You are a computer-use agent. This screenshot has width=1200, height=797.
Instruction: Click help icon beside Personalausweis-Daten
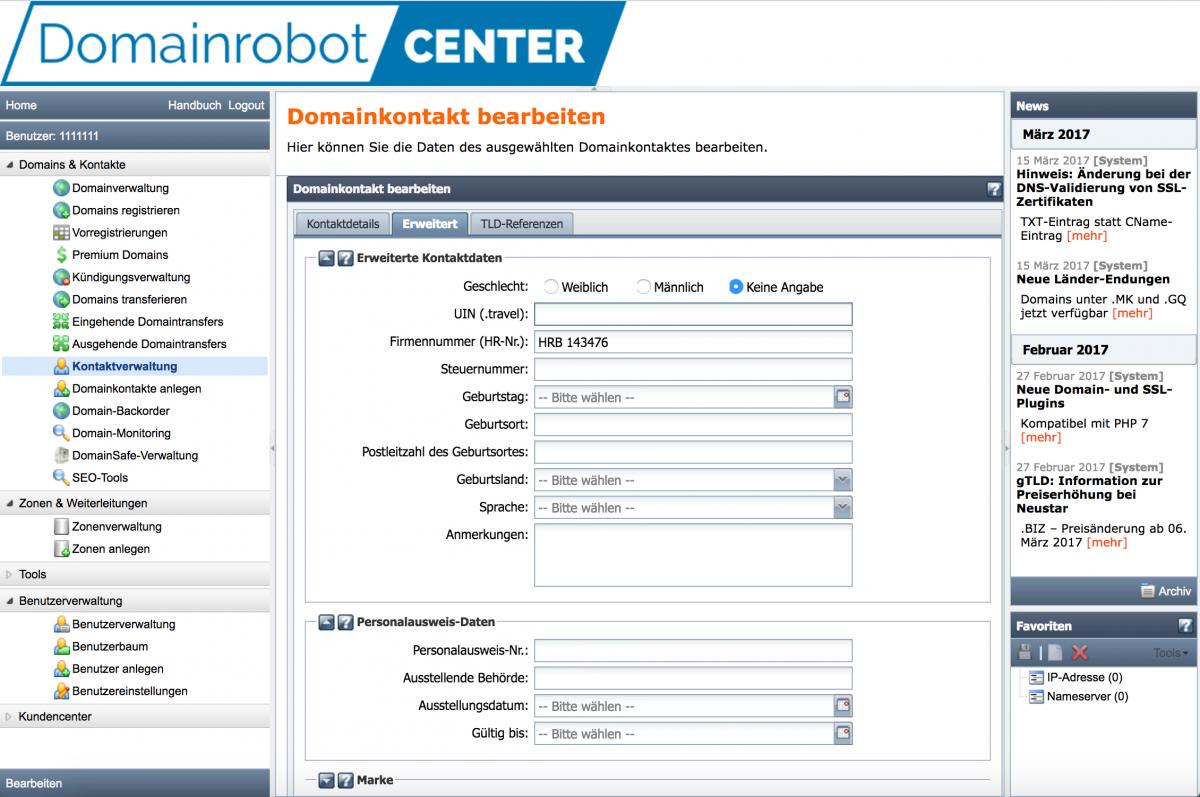tap(346, 622)
